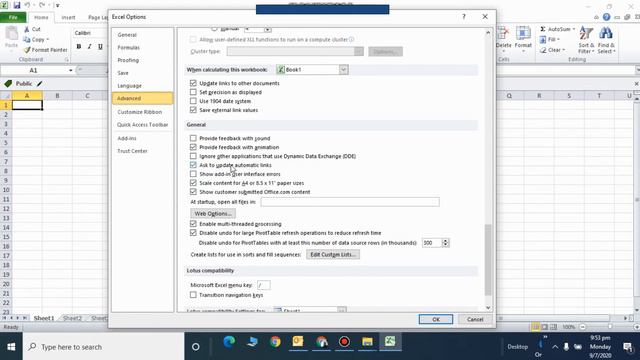640x360 pixels.
Task: Open Find & Select binoculars icon
Action: click(606, 33)
